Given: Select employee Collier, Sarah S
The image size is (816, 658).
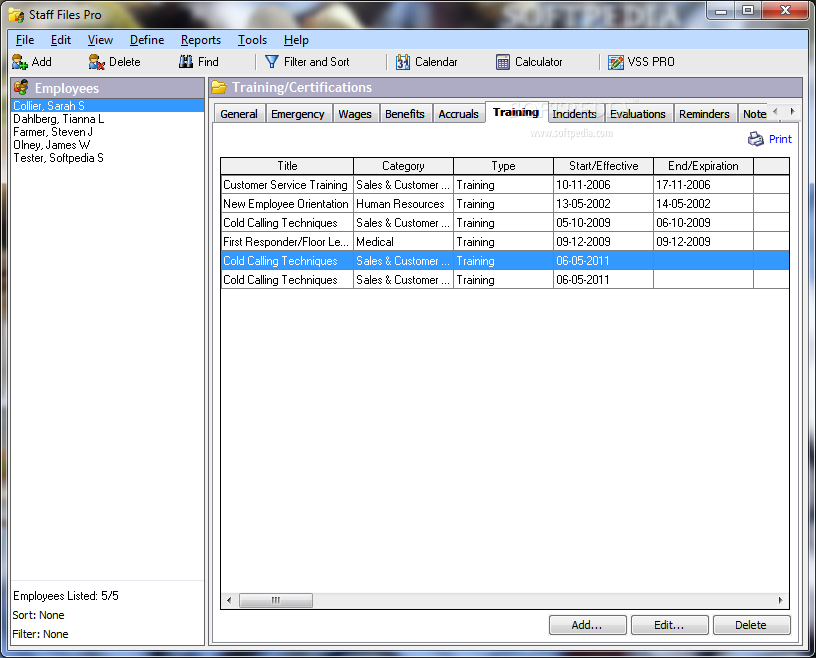Looking at the screenshot, I should click(x=107, y=106).
